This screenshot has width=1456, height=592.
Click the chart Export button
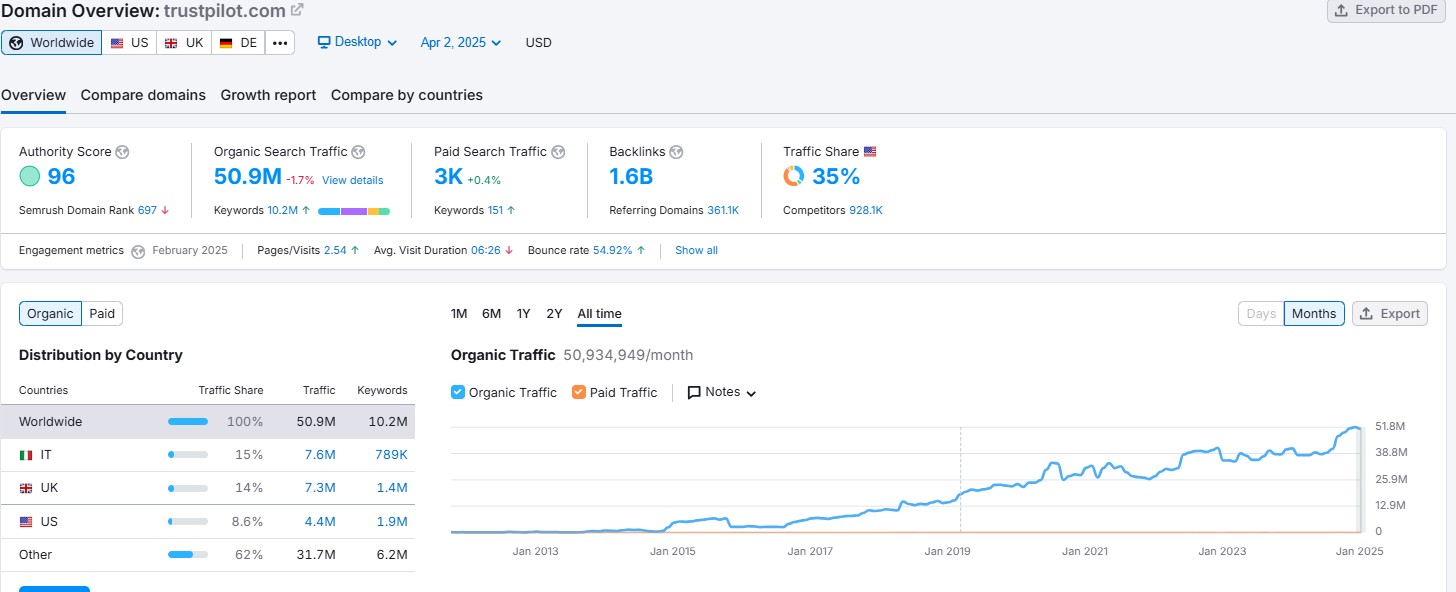(x=1390, y=314)
